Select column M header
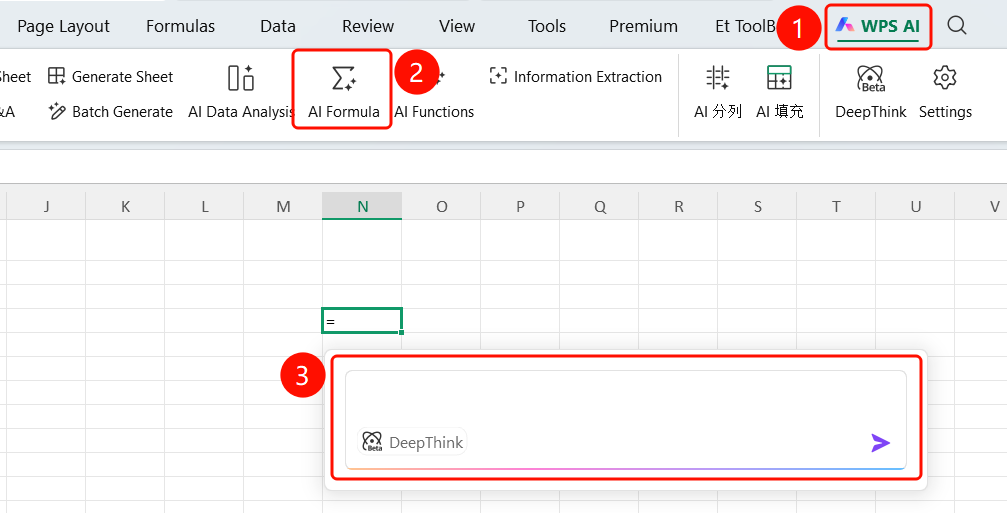Image resolution: width=1007 pixels, height=513 pixels. (x=283, y=206)
